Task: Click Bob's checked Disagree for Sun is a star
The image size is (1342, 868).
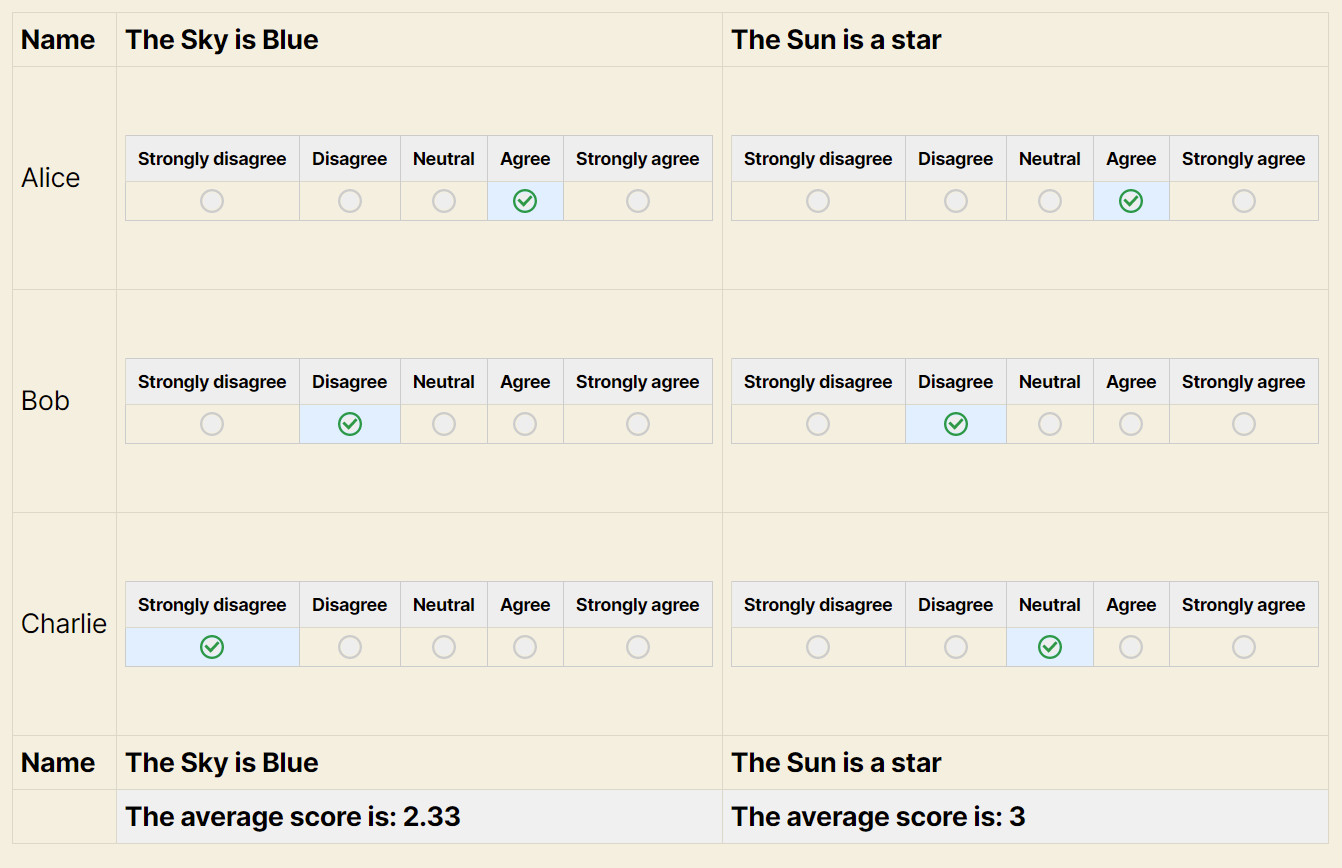Action: [x=956, y=424]
